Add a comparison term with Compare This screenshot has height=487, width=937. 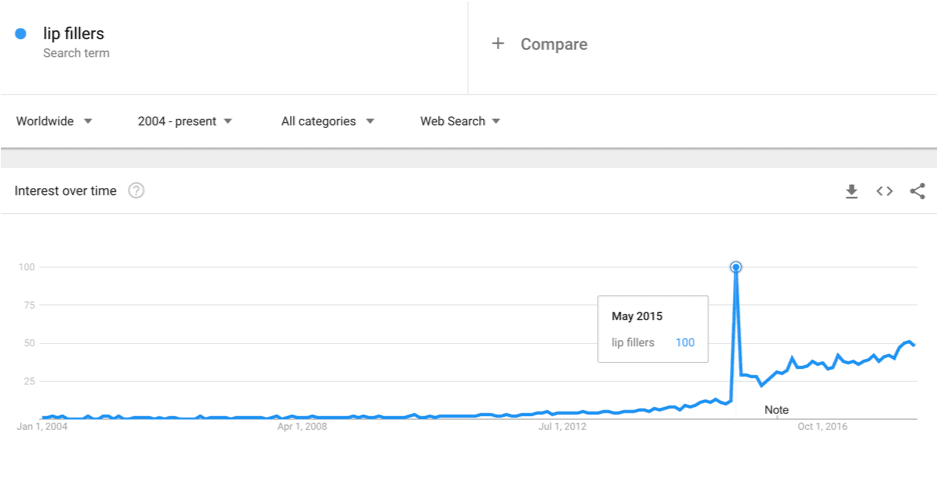pos(554,44)
